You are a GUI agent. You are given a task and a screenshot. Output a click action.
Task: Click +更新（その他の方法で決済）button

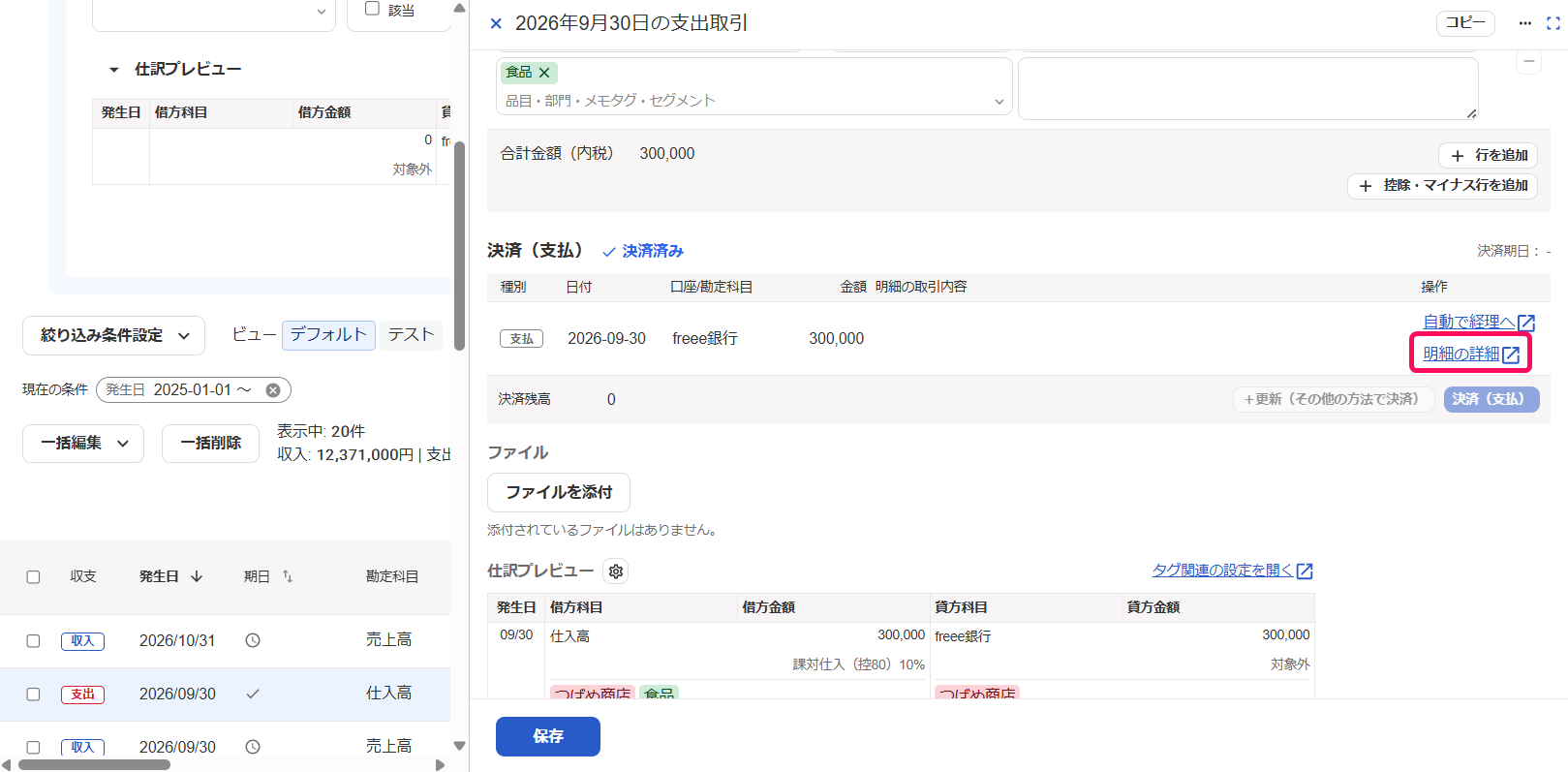tap(1334, 400)
